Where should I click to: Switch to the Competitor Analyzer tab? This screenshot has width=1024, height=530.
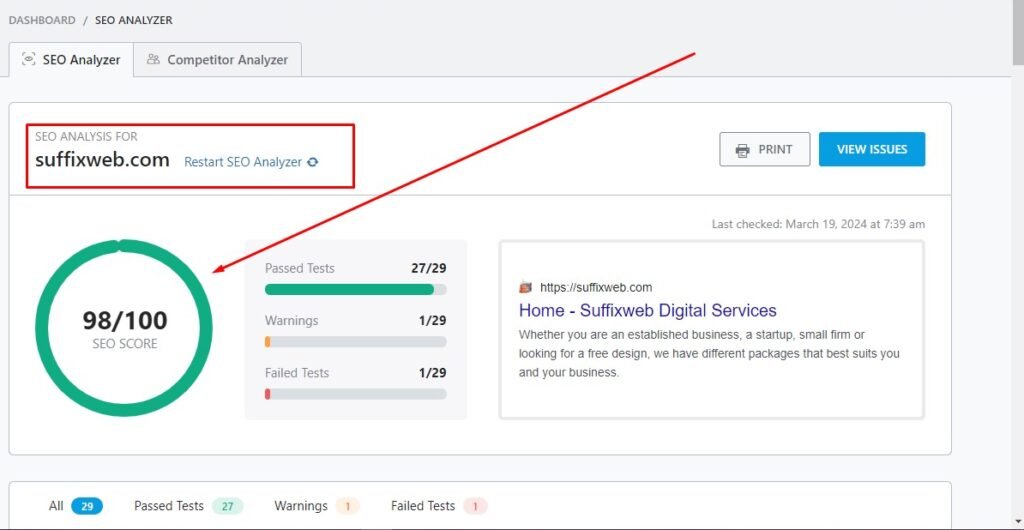(217, 60)
